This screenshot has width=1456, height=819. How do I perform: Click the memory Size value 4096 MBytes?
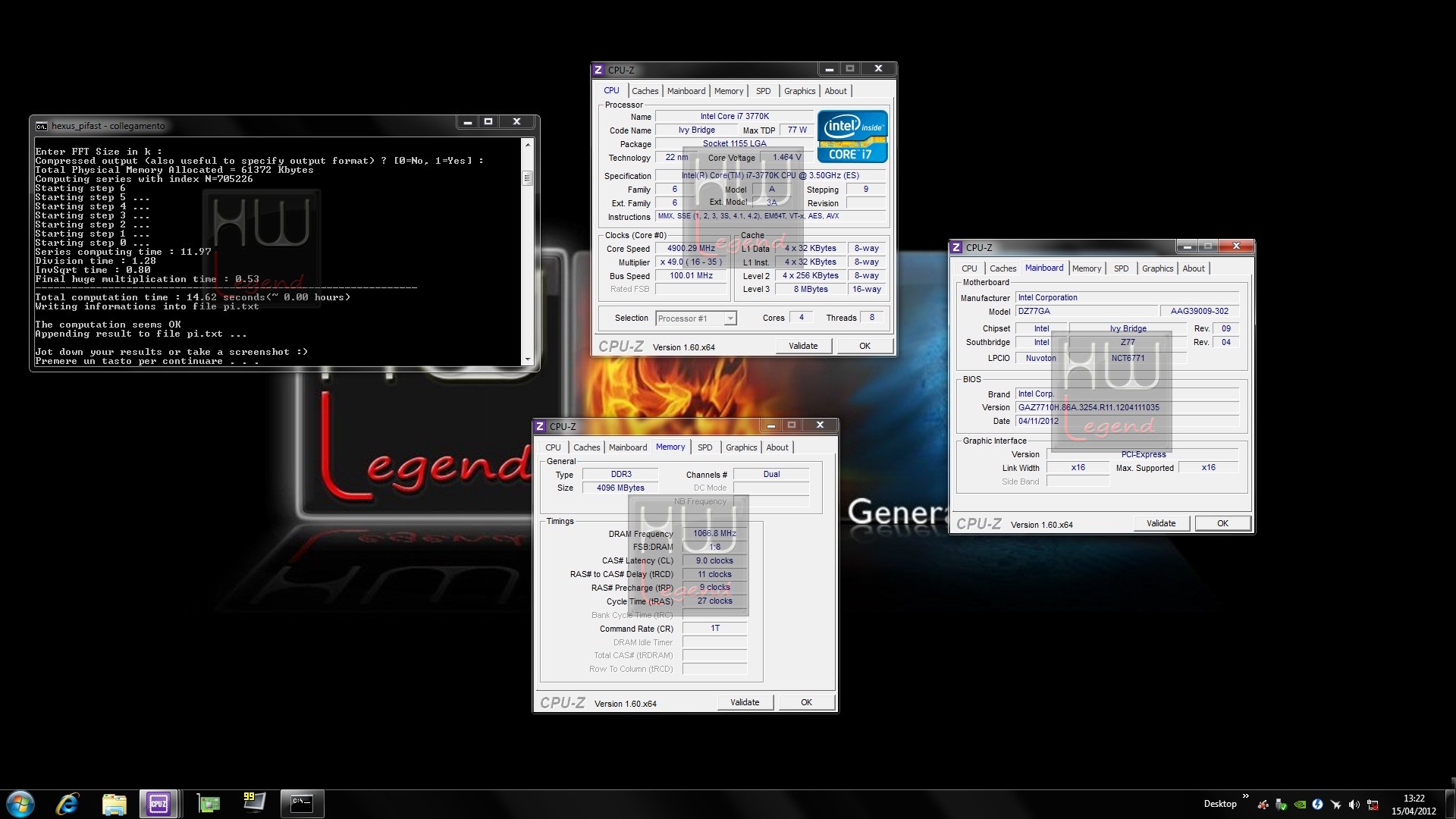[x=620, y=488]
